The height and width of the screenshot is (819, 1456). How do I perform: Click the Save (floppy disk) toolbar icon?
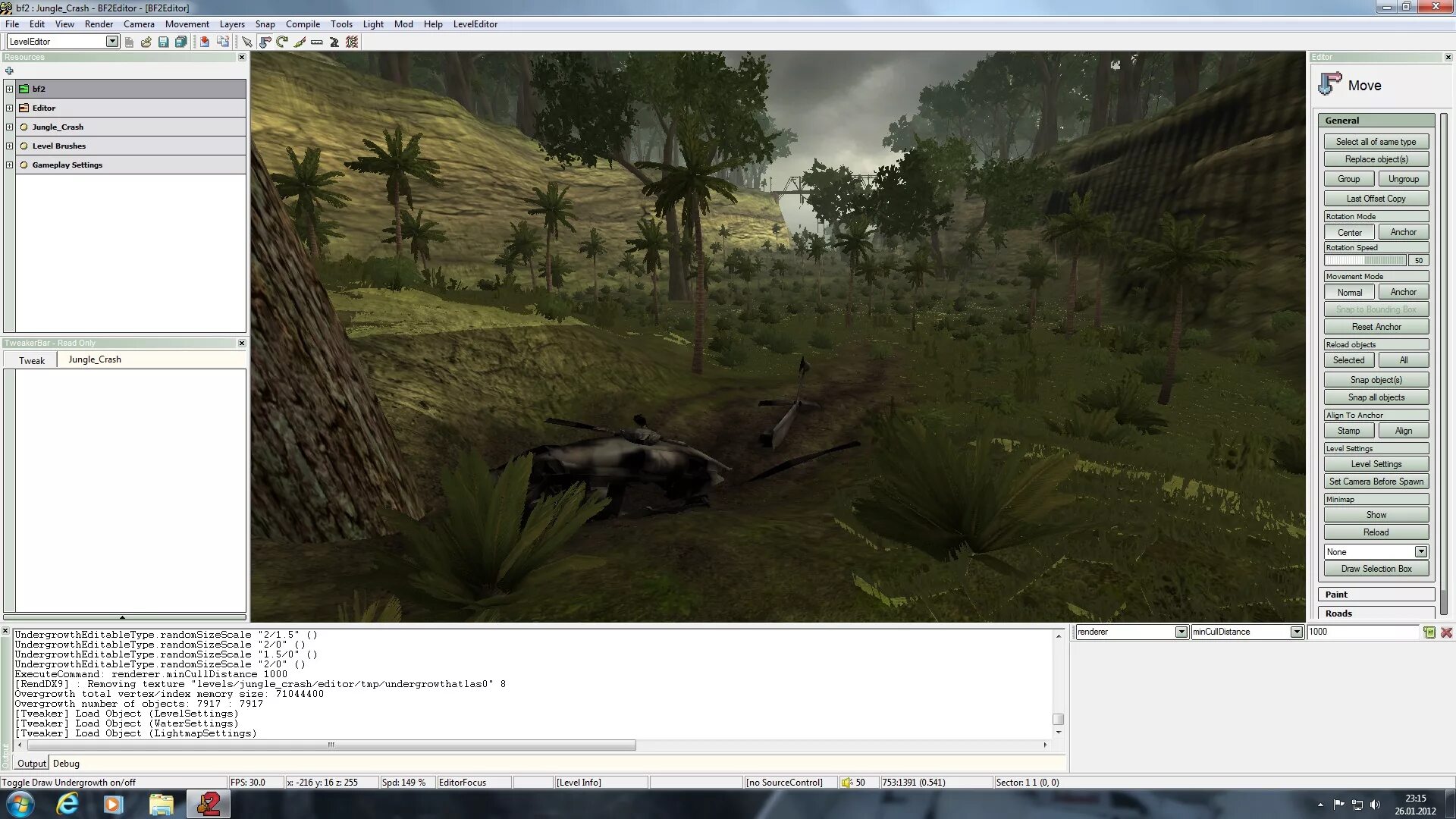pyautogui.click(x=163, y=42)
